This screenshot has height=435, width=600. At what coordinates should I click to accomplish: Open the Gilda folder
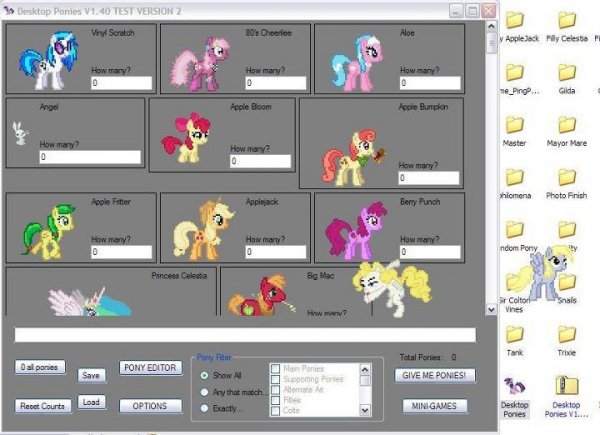coord(567,79)
